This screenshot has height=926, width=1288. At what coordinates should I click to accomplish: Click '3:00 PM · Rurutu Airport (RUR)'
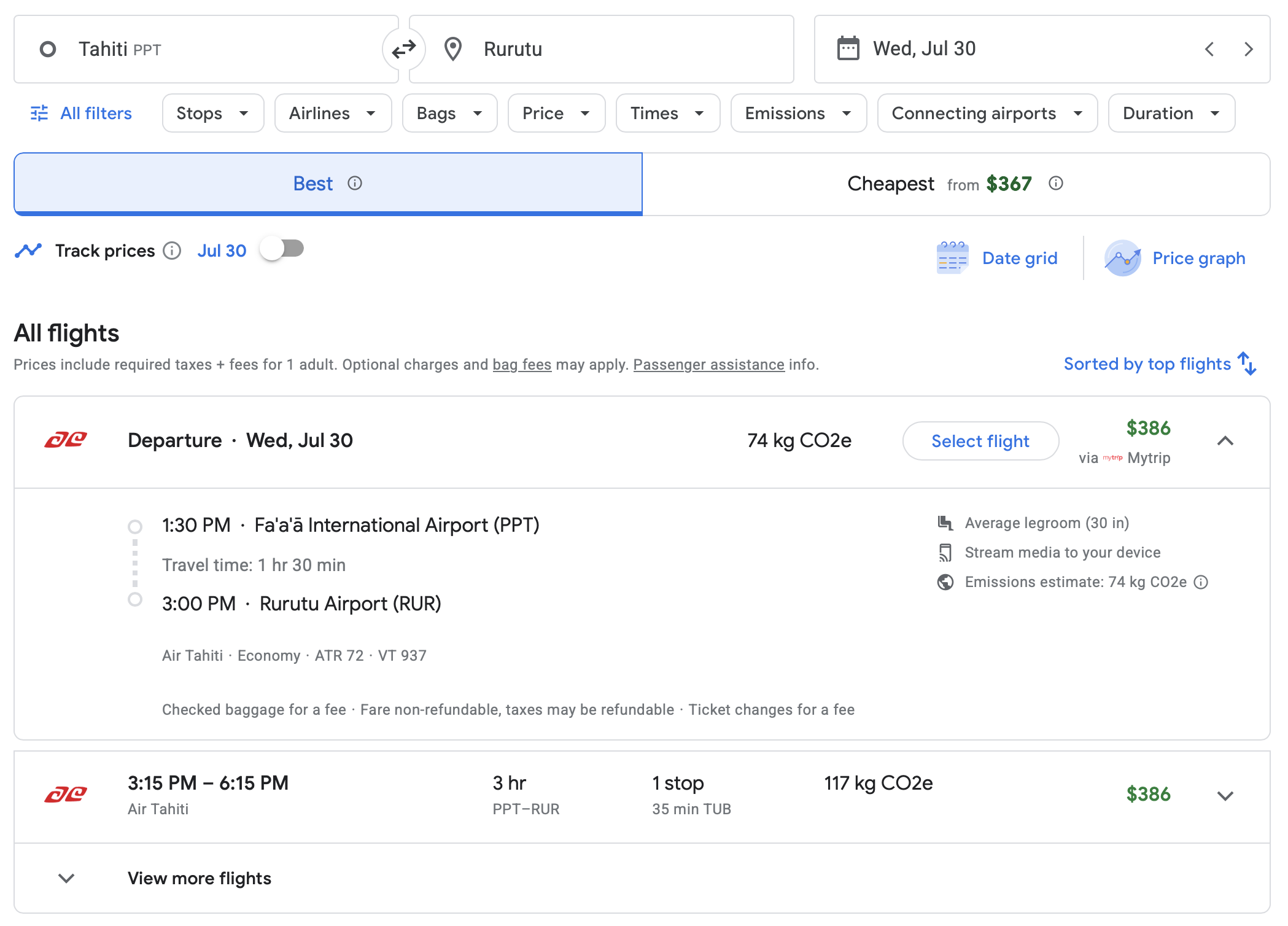[301, 604]
